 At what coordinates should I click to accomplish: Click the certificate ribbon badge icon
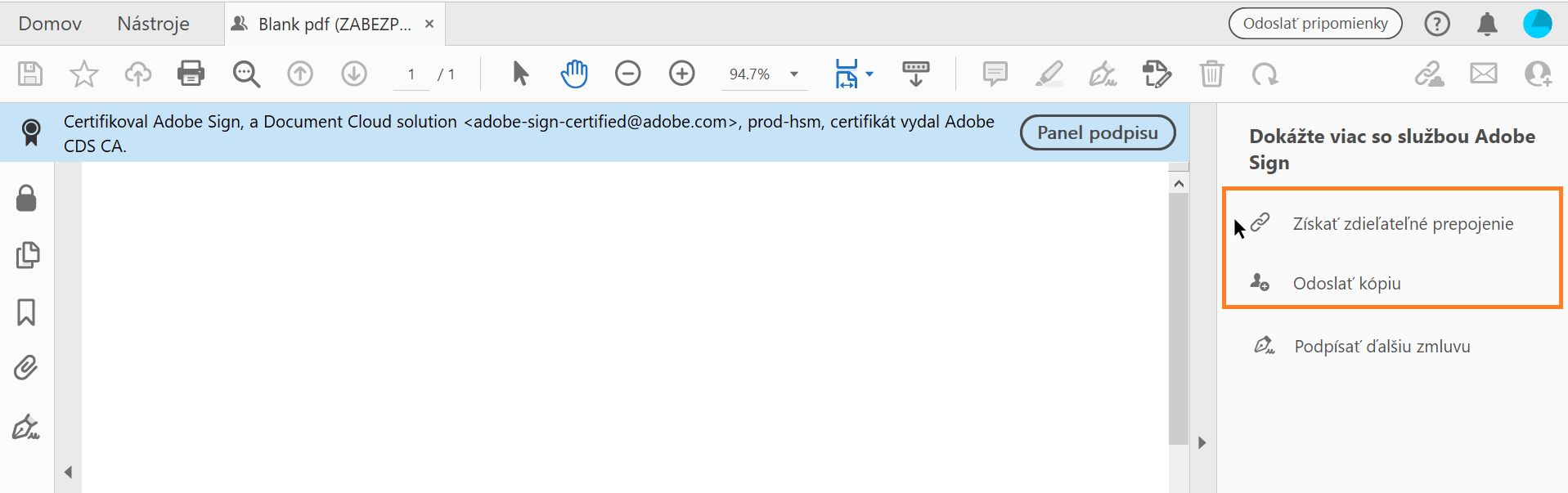pyautogui.click(x=31, y=132)
